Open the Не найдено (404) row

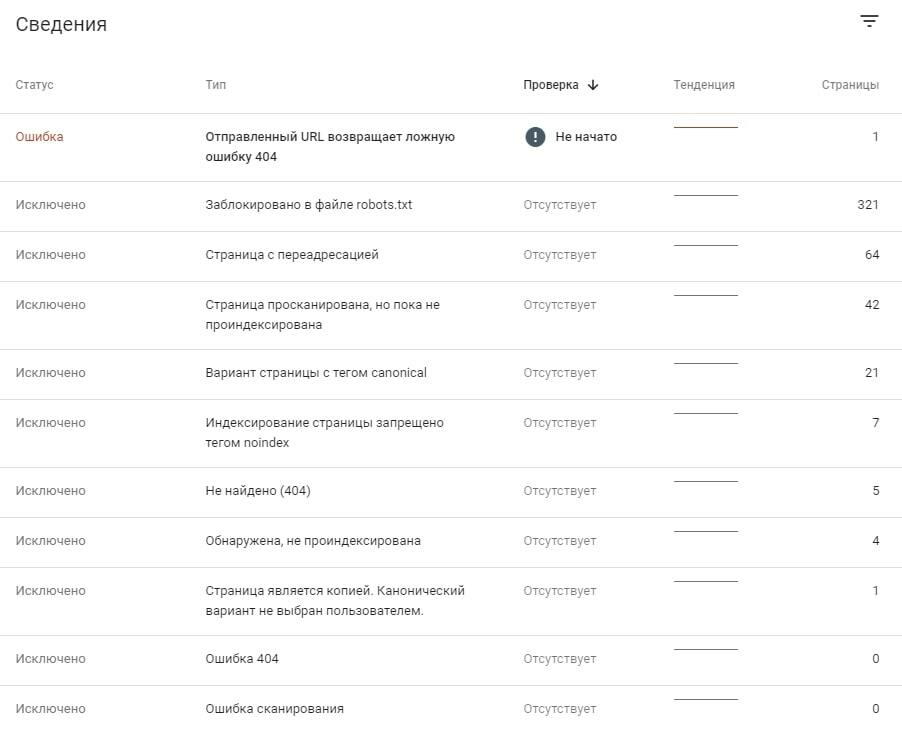pos(451,493)
